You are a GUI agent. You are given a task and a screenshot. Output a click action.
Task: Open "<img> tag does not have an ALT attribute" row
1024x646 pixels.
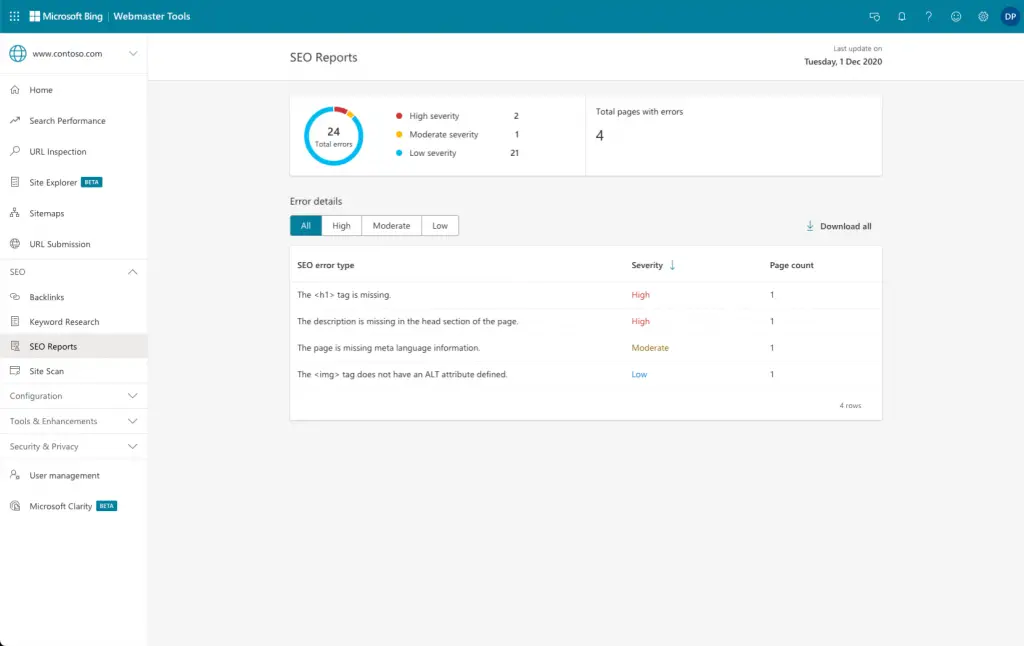[586, 374]
